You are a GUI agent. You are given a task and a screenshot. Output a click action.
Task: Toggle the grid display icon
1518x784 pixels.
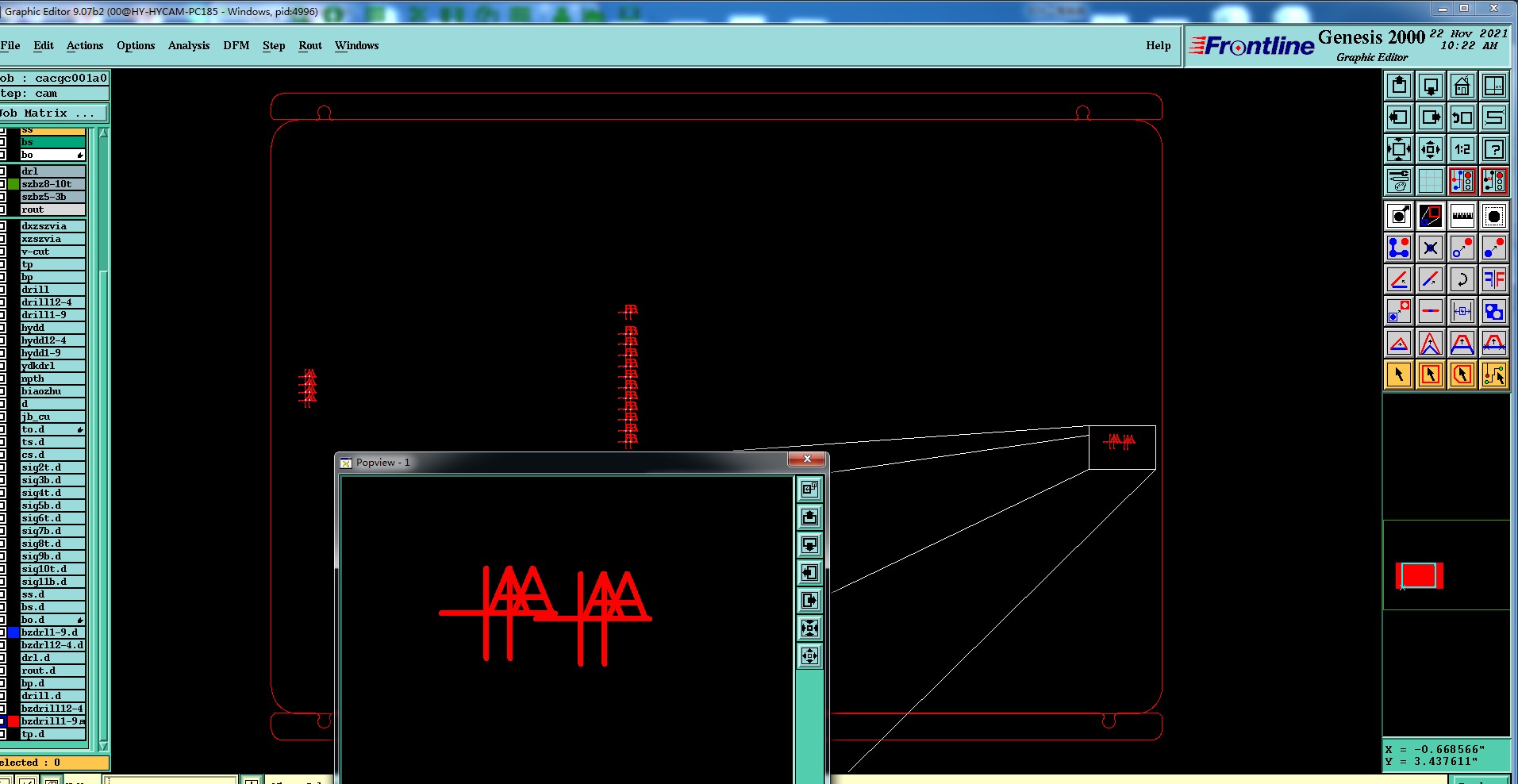[1431, 181]
